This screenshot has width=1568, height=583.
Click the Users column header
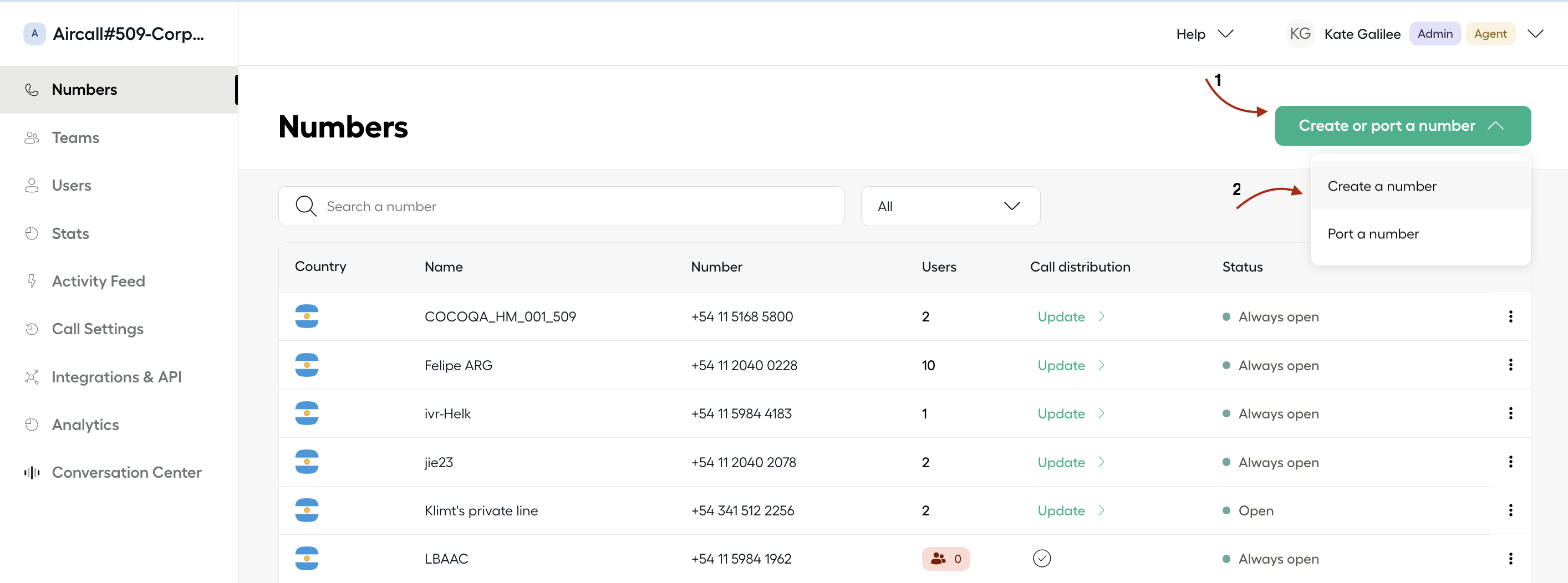tap(939, 267)
